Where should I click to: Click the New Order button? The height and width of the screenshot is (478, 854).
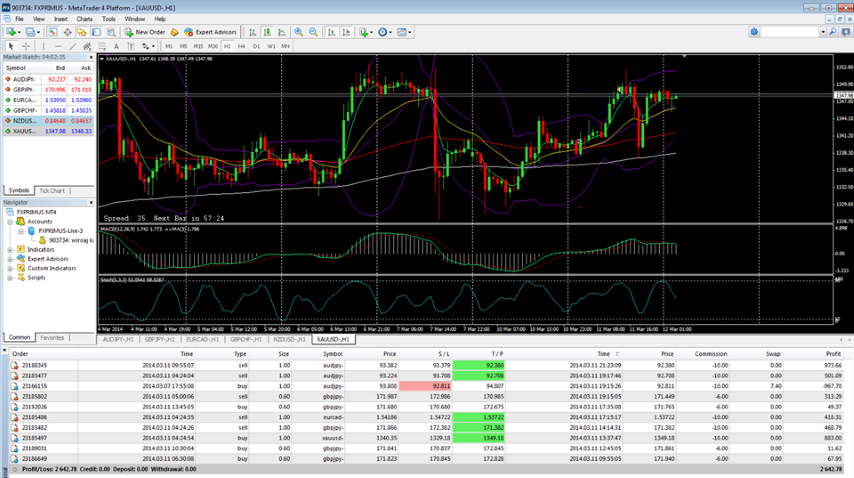pos(145,32)
